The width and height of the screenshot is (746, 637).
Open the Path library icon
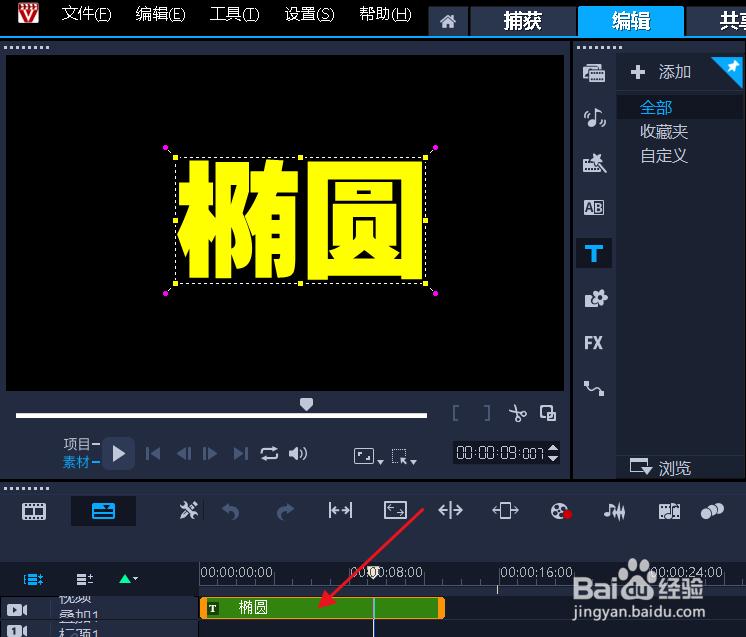594,388
